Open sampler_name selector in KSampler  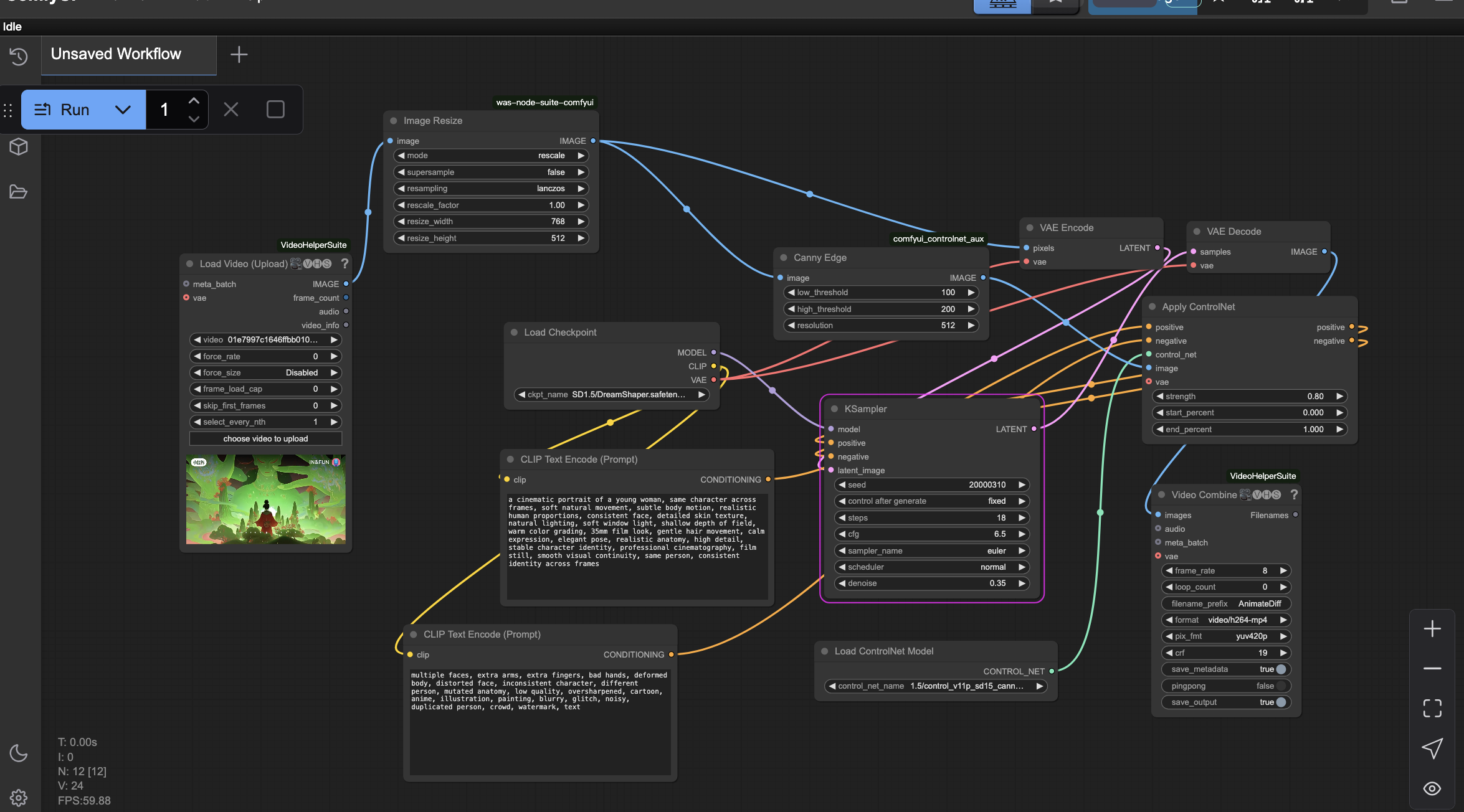tap(931, 551)
